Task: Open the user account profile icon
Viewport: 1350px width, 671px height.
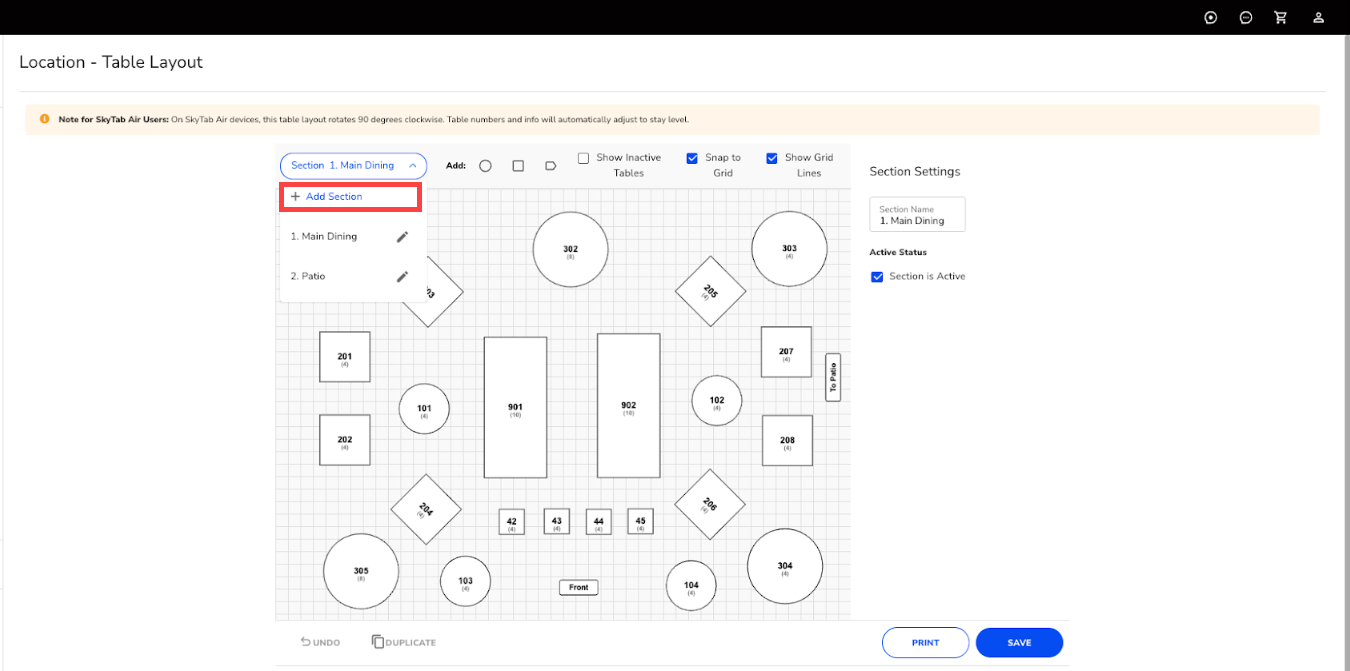Action: 1319,17
